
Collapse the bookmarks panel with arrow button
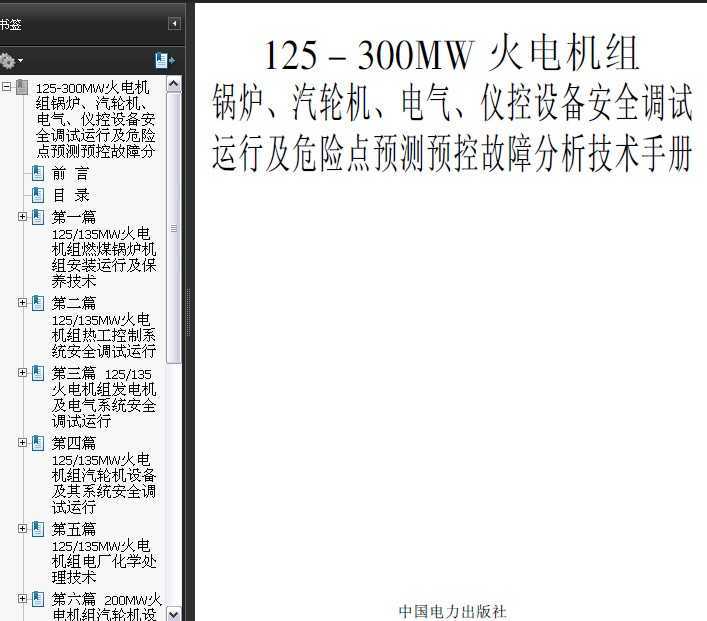pos(174,23)
